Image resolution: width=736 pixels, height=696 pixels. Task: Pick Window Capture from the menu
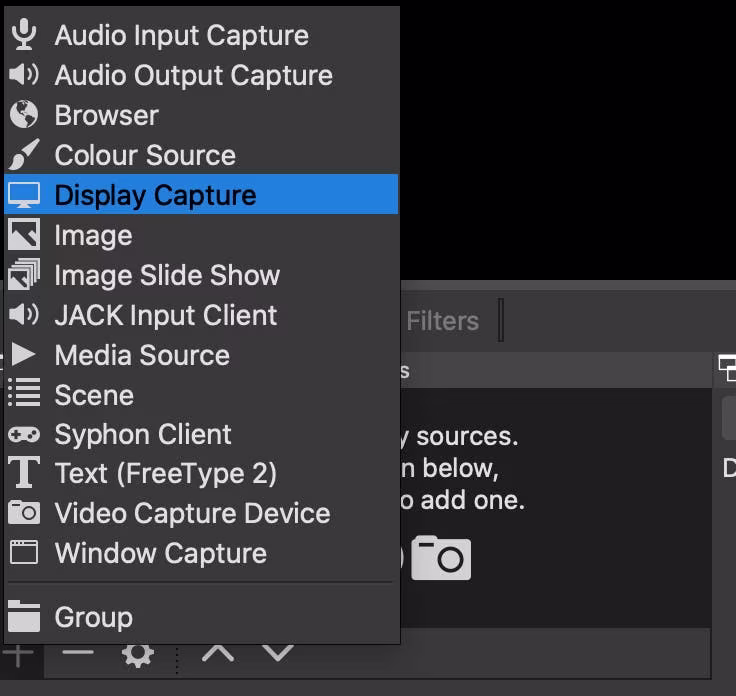pyautogui.click(x=160, y=553)
